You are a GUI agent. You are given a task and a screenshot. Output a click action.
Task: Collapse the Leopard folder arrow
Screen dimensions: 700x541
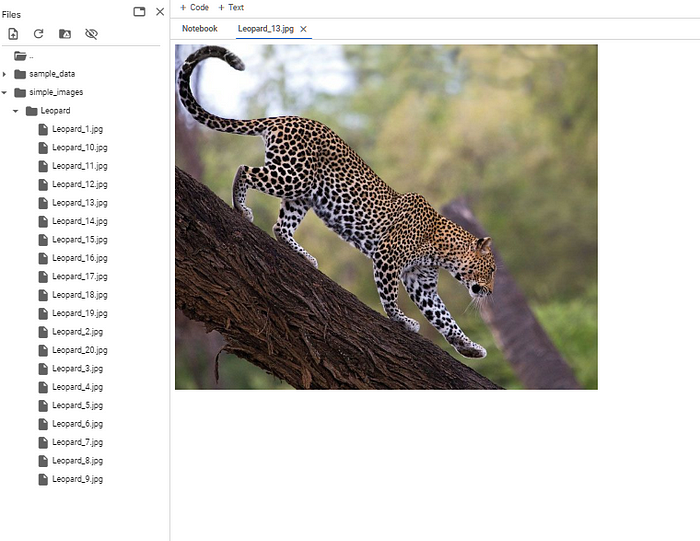pos(16,111)
